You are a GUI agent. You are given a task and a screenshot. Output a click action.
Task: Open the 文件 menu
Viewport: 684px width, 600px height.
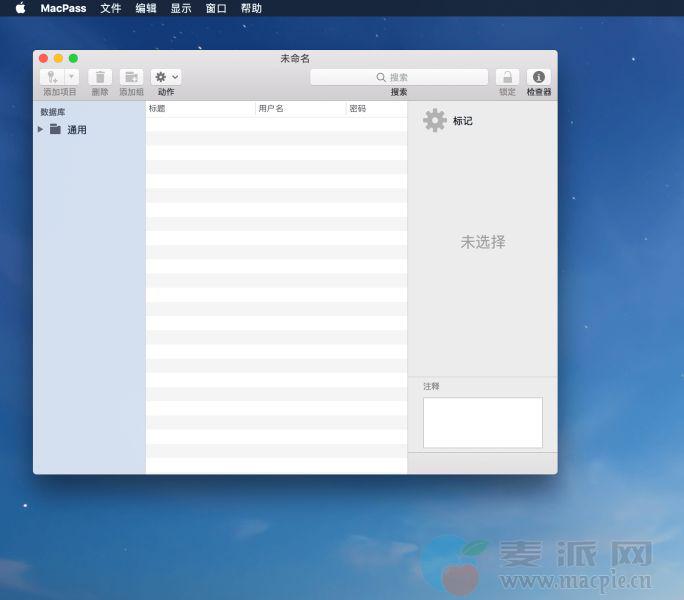[x=111, y=8]
